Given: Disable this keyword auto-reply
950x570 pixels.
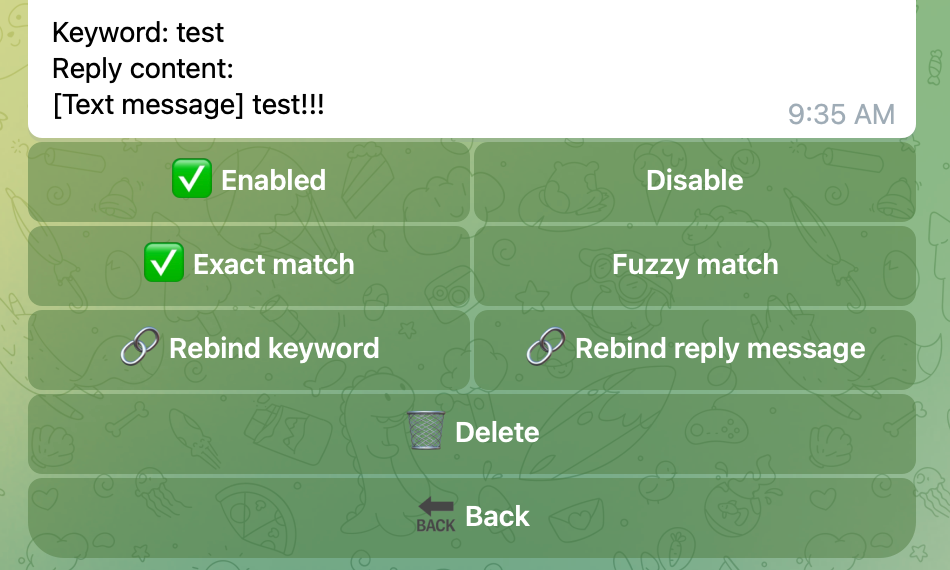Looking at the screenshot, I should (694, 181).
